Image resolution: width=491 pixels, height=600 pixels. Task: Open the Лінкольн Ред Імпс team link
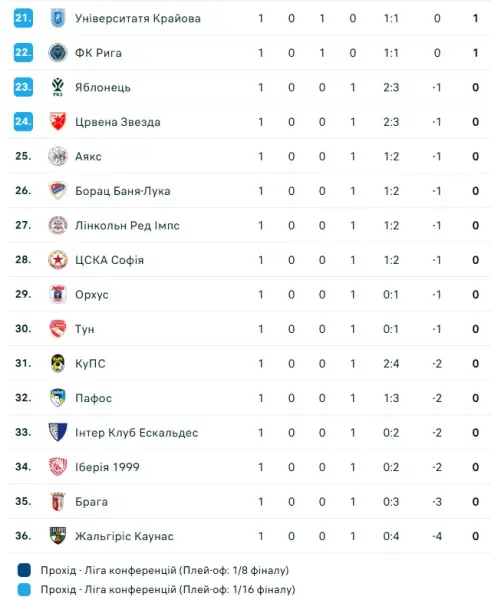coord(127,225)
